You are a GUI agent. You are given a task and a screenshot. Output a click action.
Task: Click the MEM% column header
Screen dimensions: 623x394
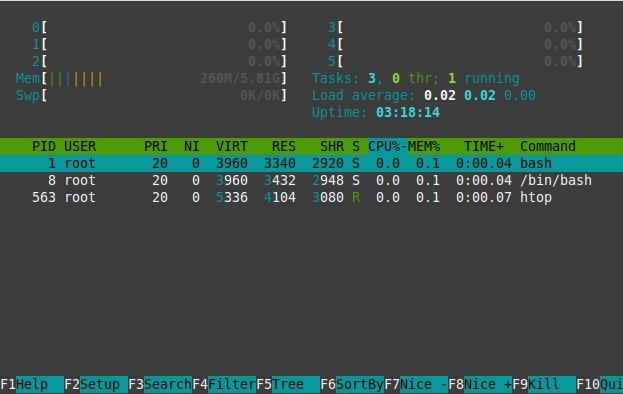tap(424, 147)
